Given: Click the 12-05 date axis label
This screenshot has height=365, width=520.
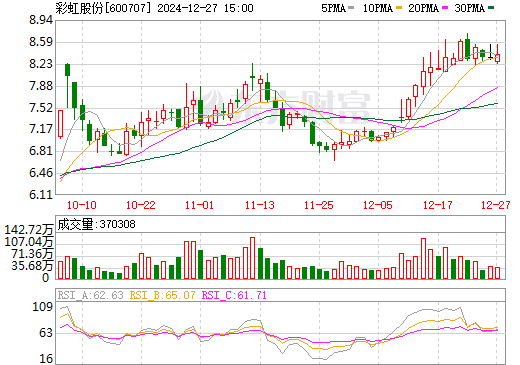Looking at the screenshot, I should pos(378,205).
